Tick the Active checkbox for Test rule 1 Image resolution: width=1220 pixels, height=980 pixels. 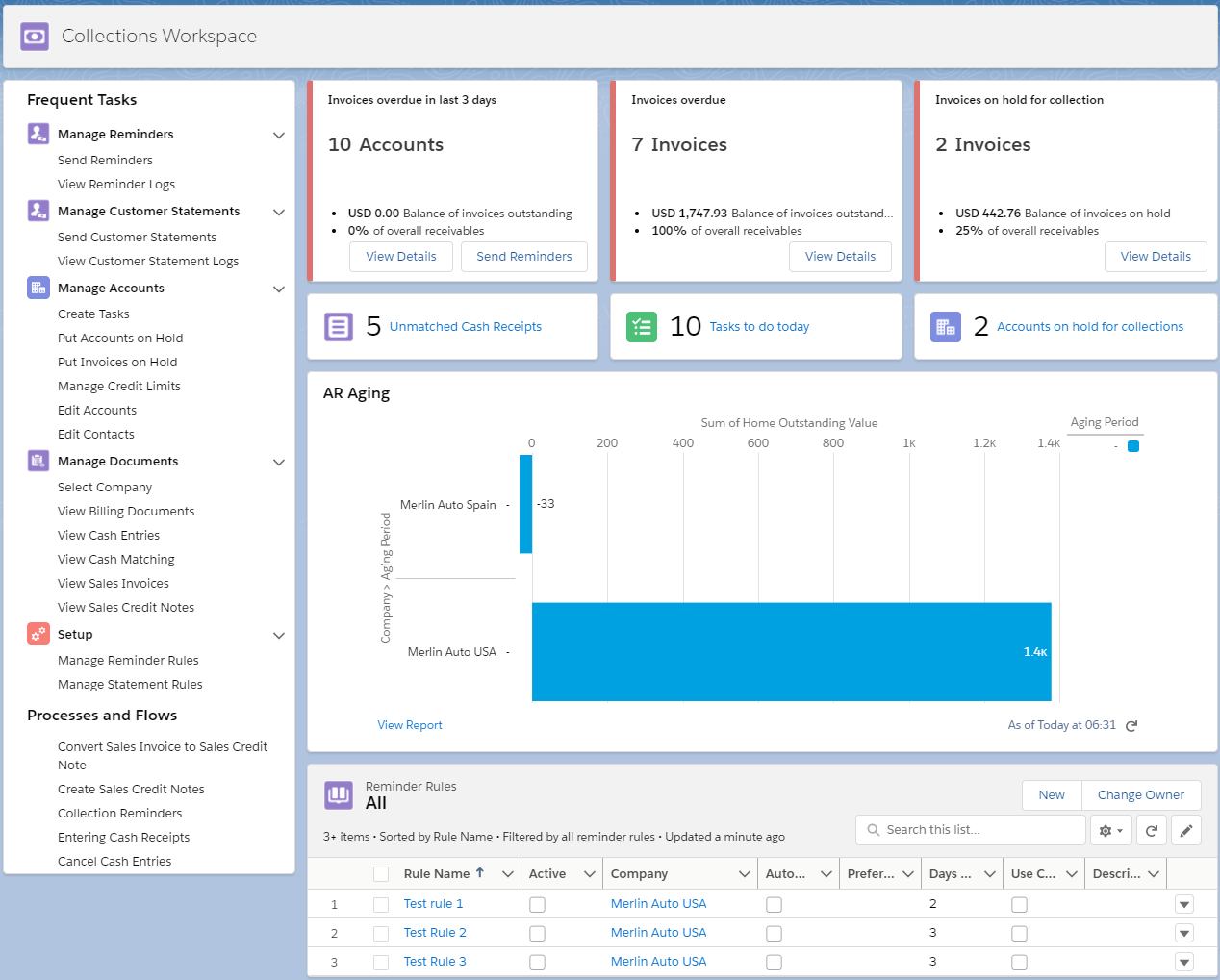point(537,905)
